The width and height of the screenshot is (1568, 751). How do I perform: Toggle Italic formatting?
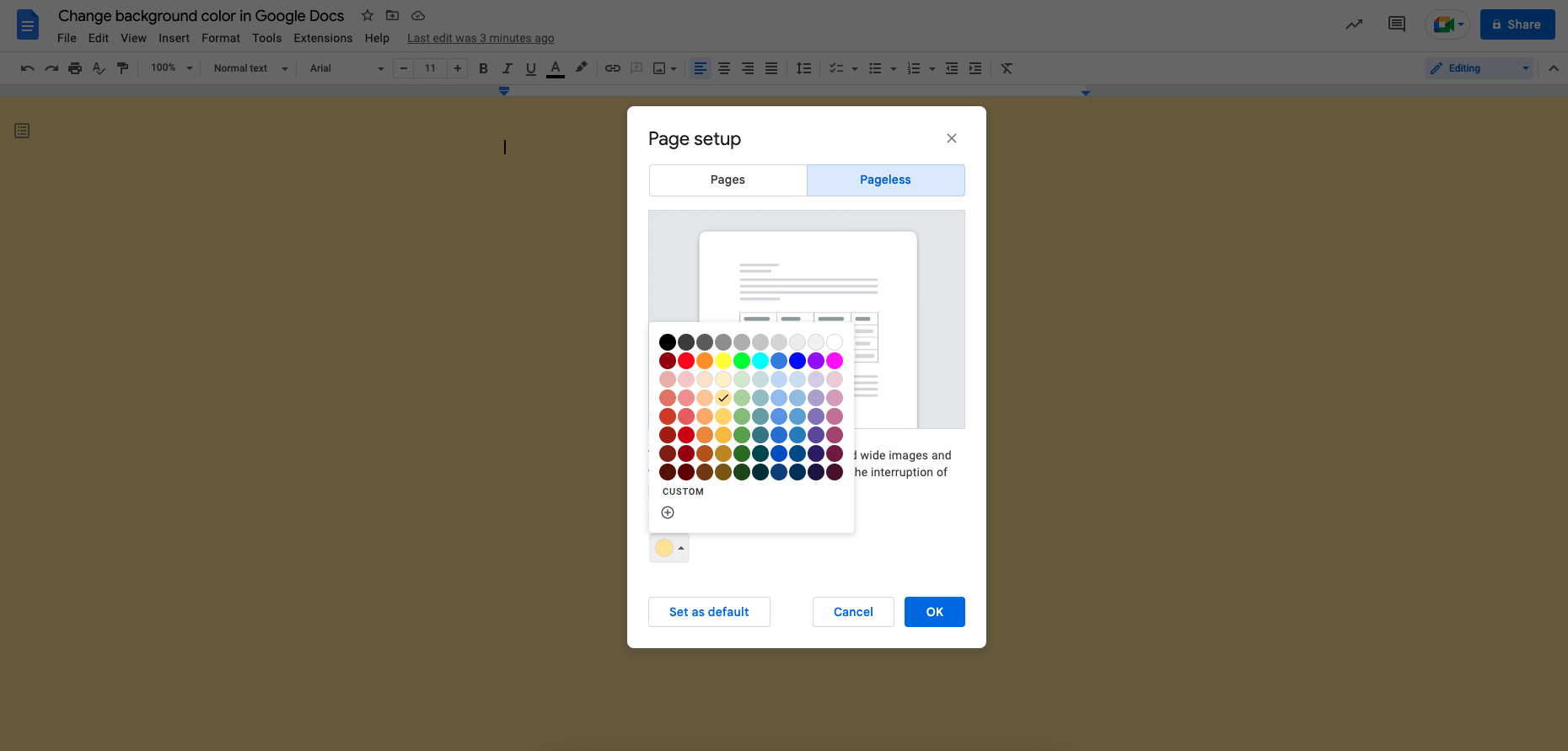(507, 68)
